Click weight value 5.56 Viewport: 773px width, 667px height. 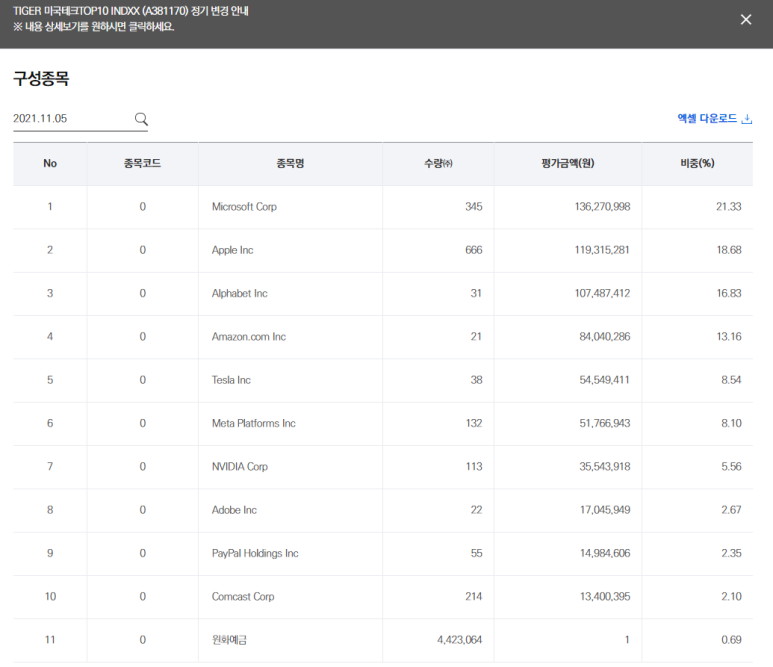point(731,467)
